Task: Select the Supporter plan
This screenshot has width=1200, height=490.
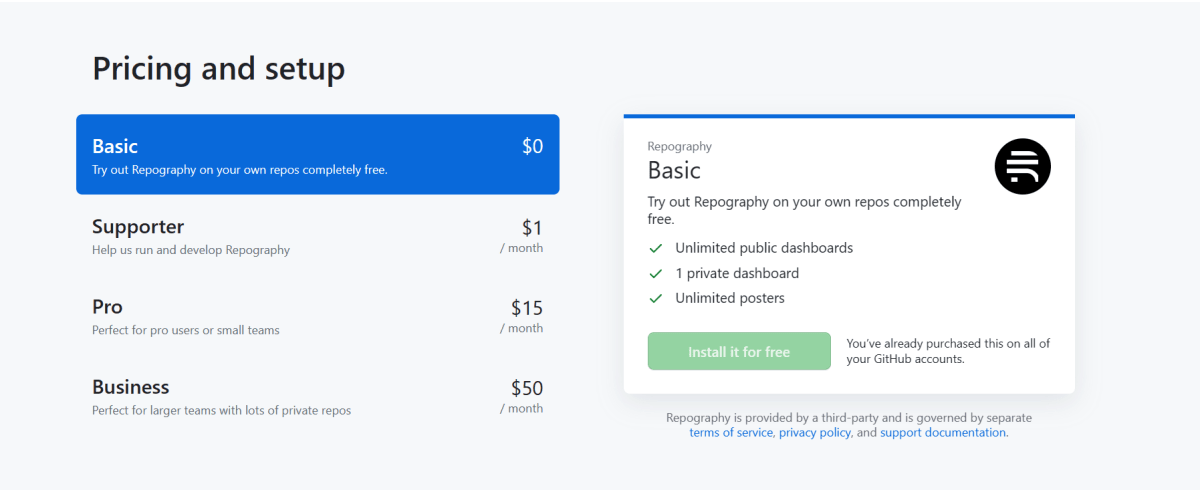Action: click(x=318, y=236)
